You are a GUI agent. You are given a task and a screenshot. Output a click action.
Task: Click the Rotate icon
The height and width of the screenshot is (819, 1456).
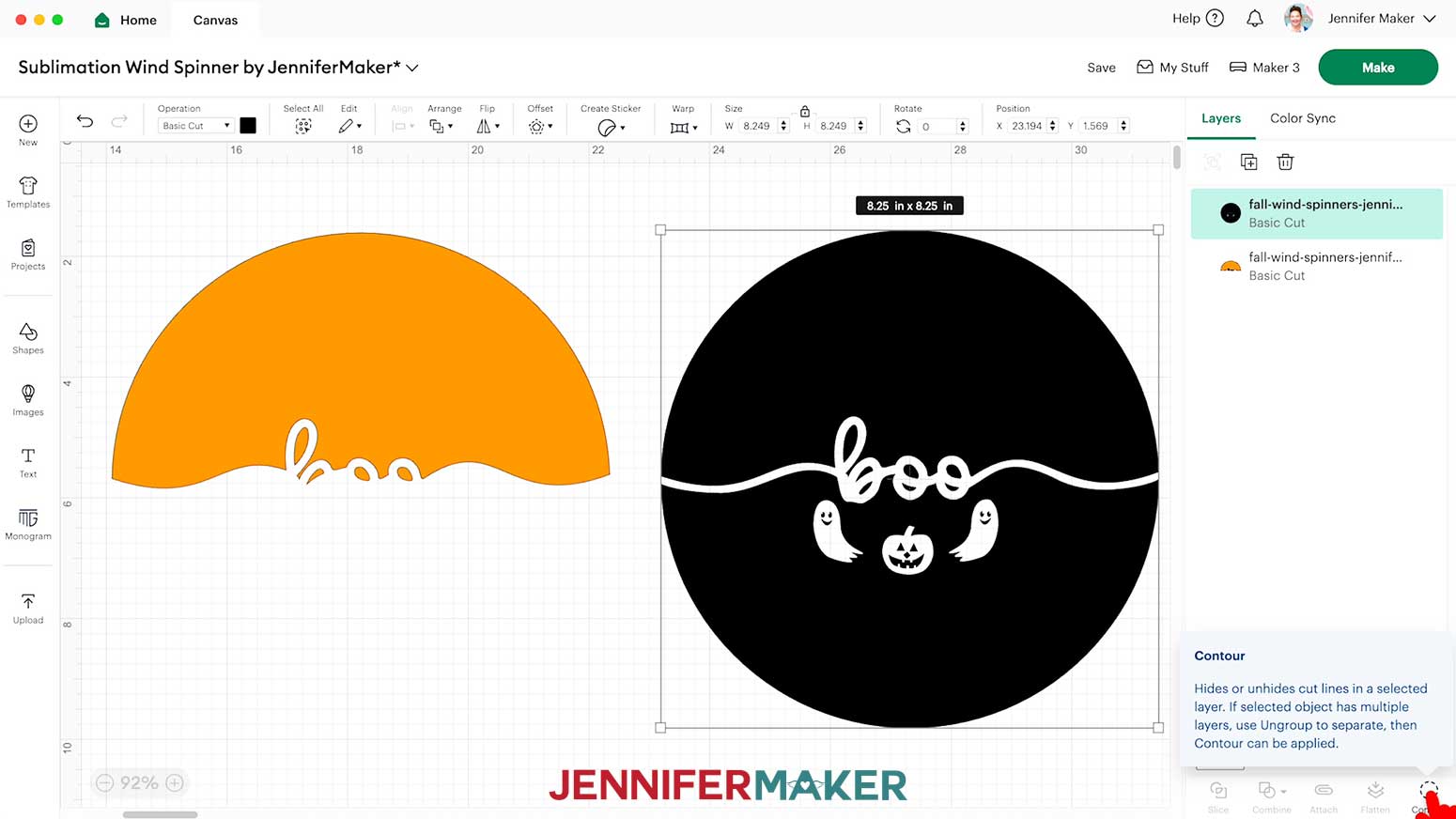tap(904, 126)
